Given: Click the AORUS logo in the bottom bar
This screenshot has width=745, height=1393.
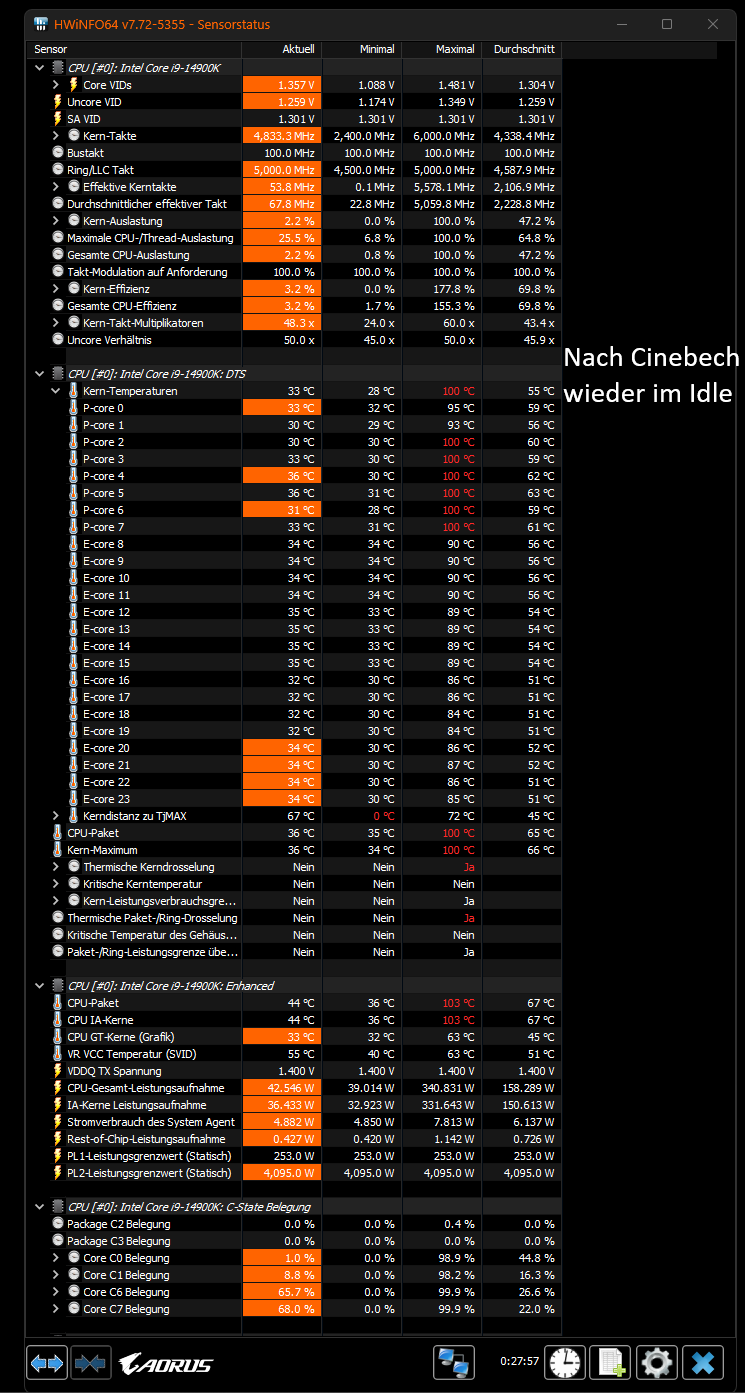Looking at the screenshot, I should (165, 1362).
